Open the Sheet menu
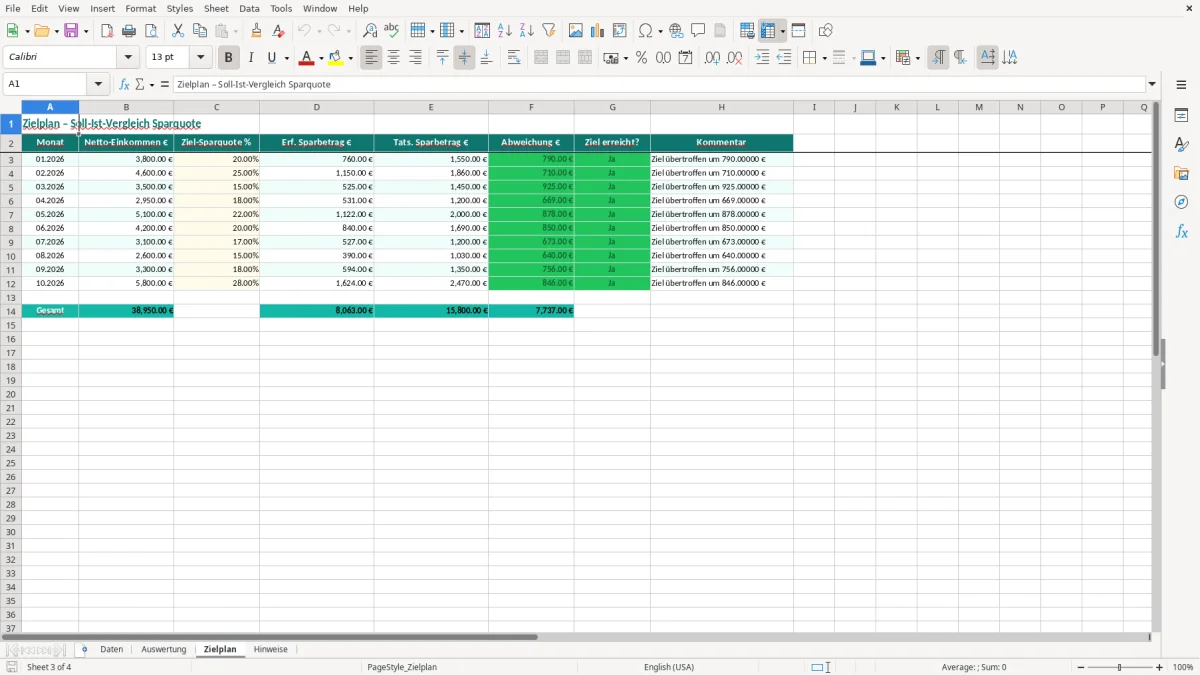The image size is (1200, 675). [216, 8]
